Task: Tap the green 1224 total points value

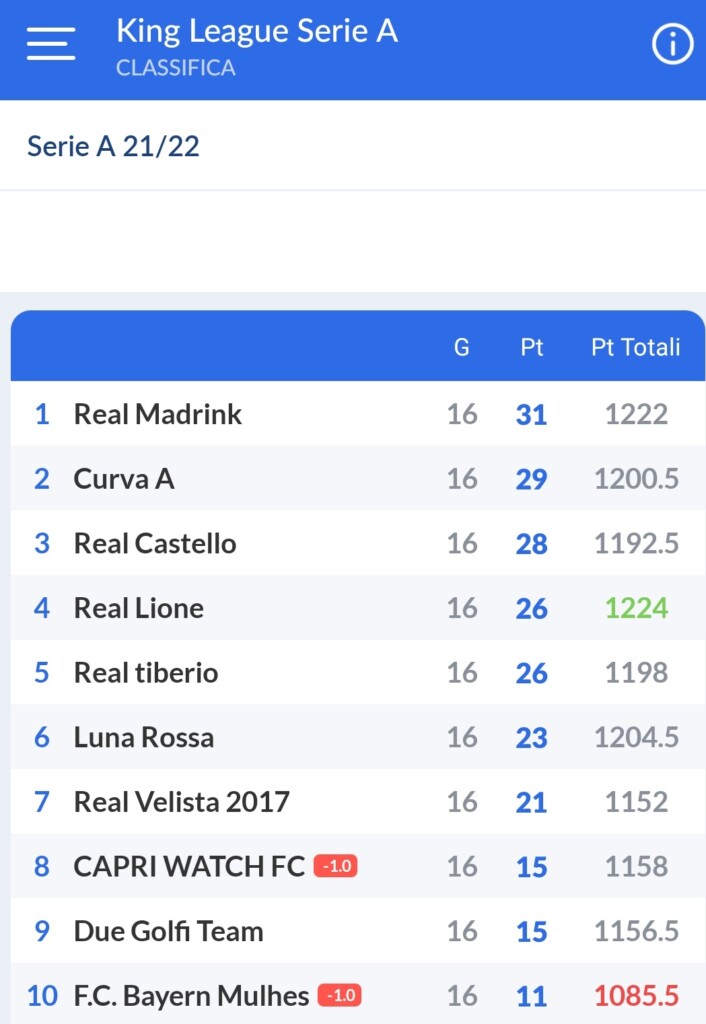Action: point(636,608)
